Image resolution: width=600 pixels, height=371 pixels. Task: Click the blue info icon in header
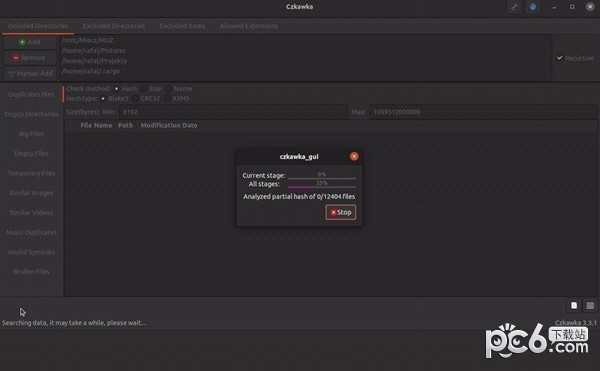[533, 7]
